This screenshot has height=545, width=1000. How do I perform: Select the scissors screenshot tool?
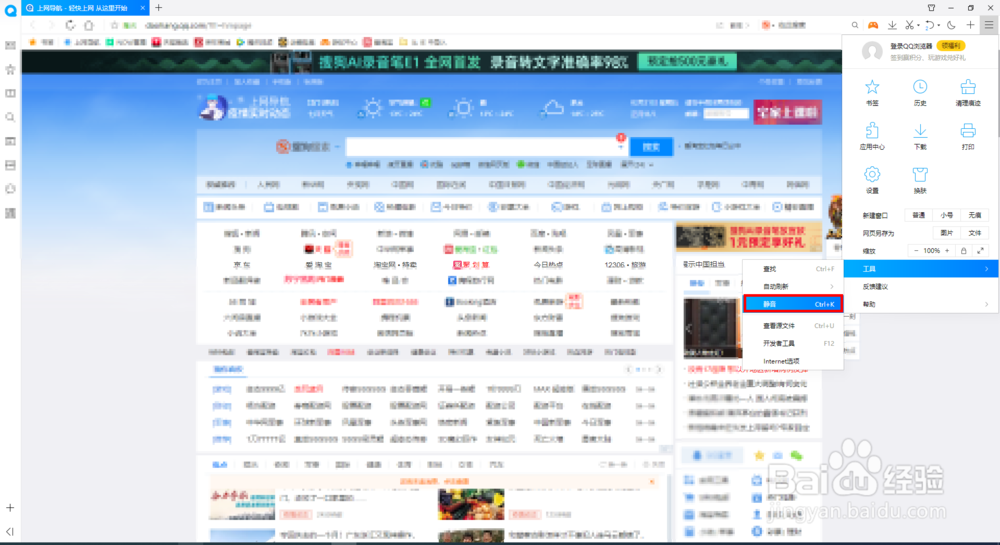(x=909, y=25)
